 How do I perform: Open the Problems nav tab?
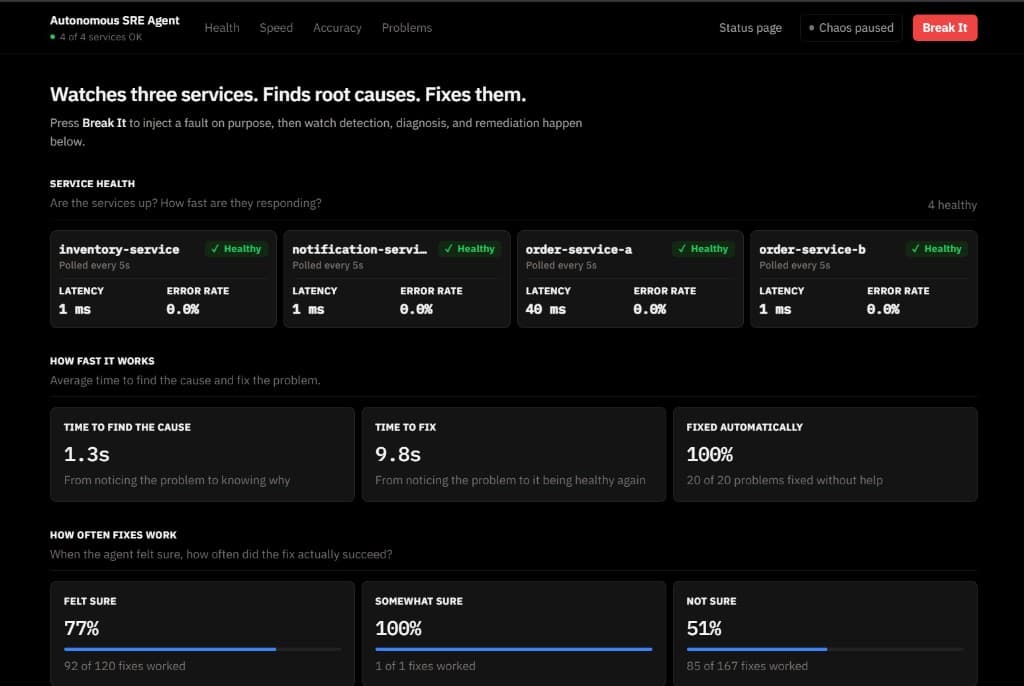(x=407, y=27)
